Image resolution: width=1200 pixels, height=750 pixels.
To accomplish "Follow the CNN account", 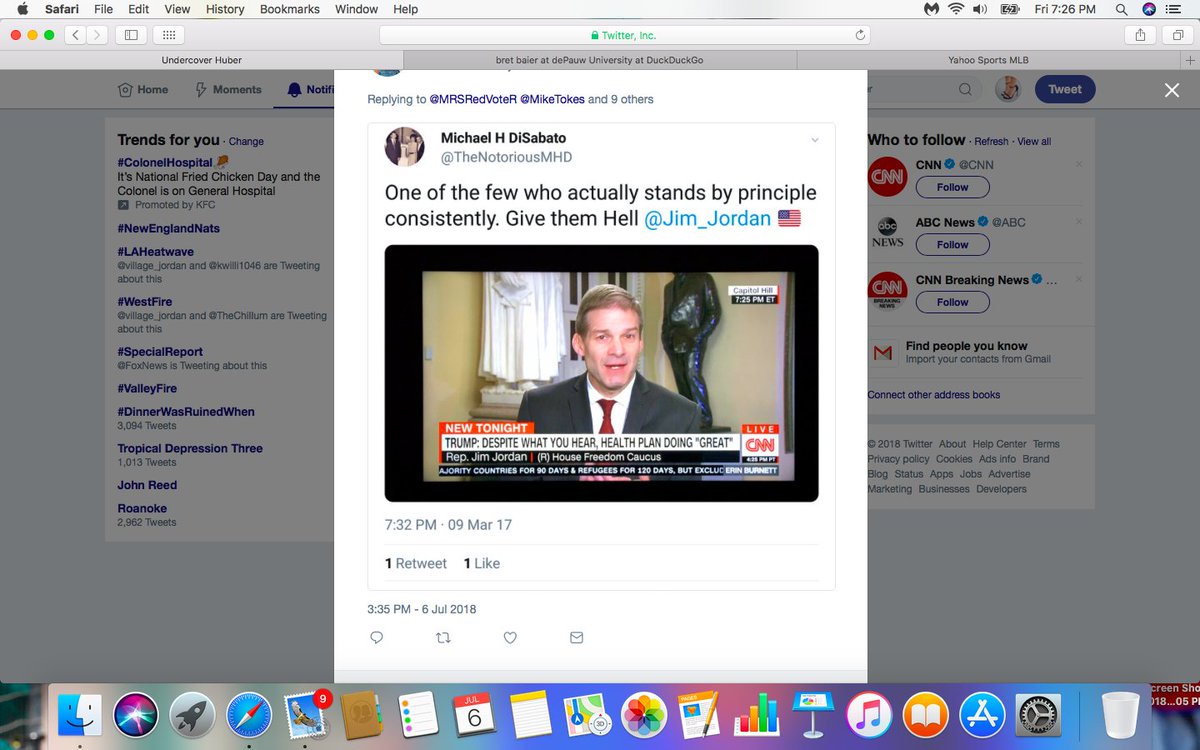I will (952, 187).
